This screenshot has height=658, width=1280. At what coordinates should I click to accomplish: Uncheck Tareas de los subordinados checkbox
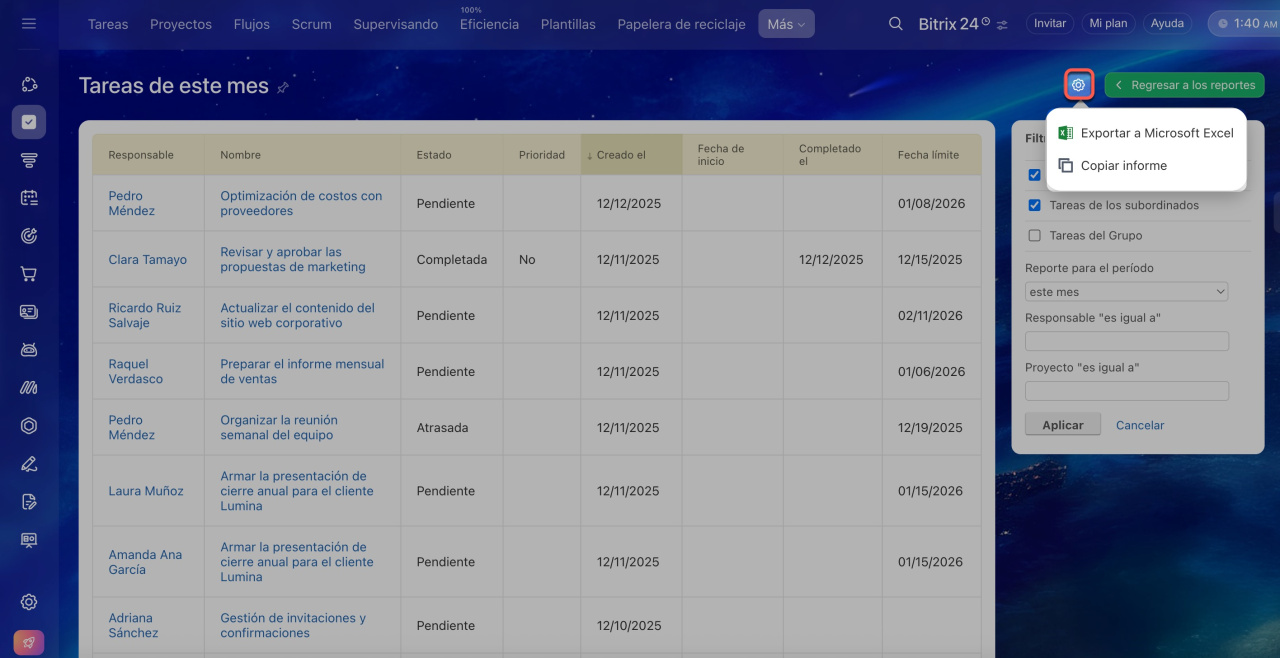tap(1035, 205)
